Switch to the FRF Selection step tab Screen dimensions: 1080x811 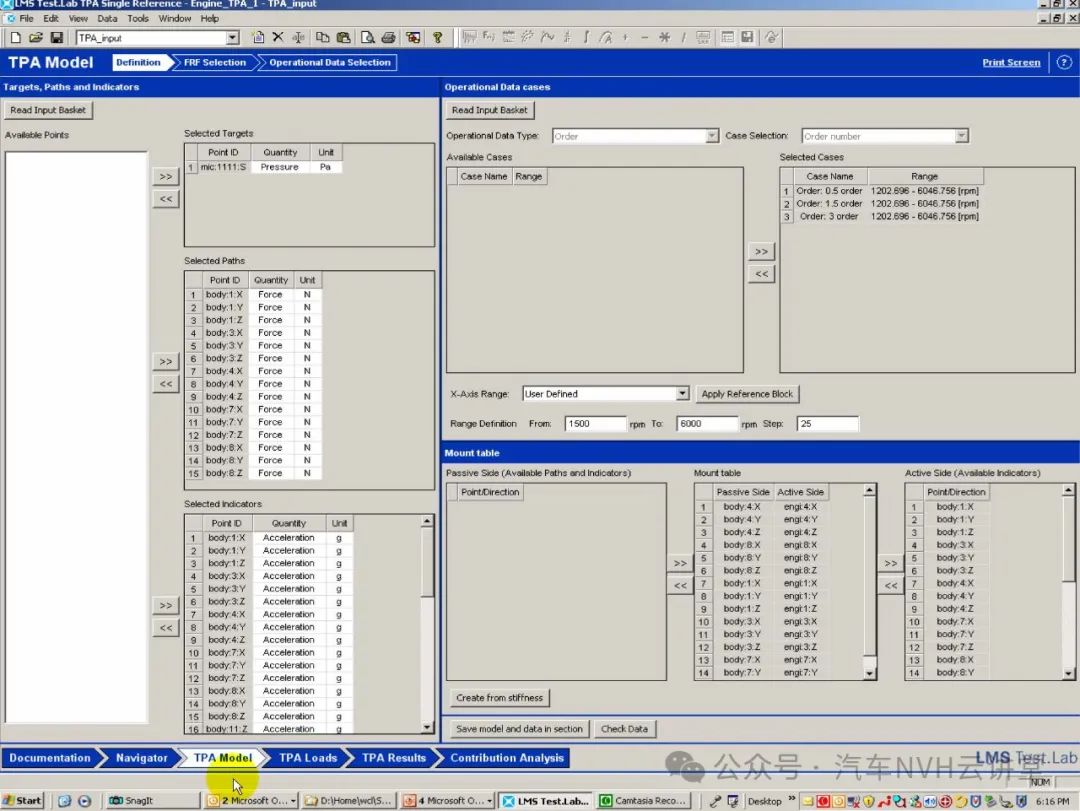coord(214,62)
